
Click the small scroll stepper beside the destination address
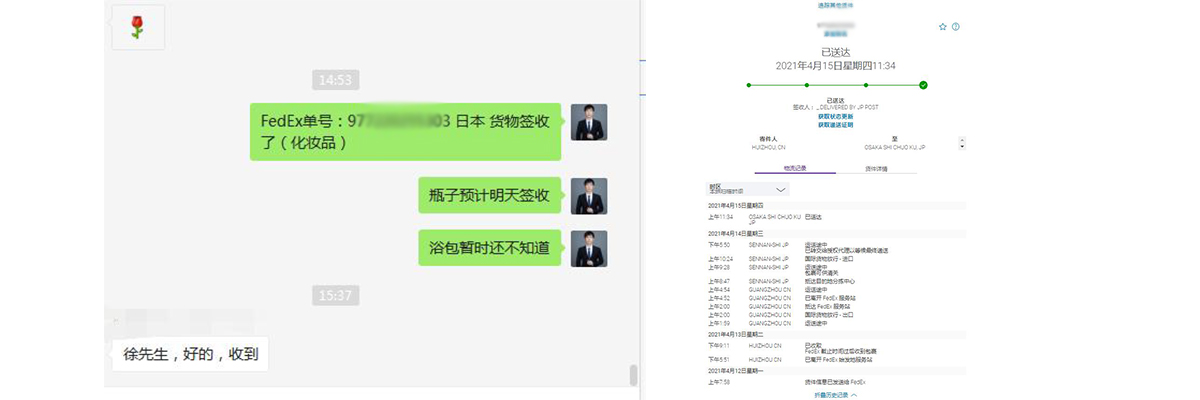click(x=962, y=144)
